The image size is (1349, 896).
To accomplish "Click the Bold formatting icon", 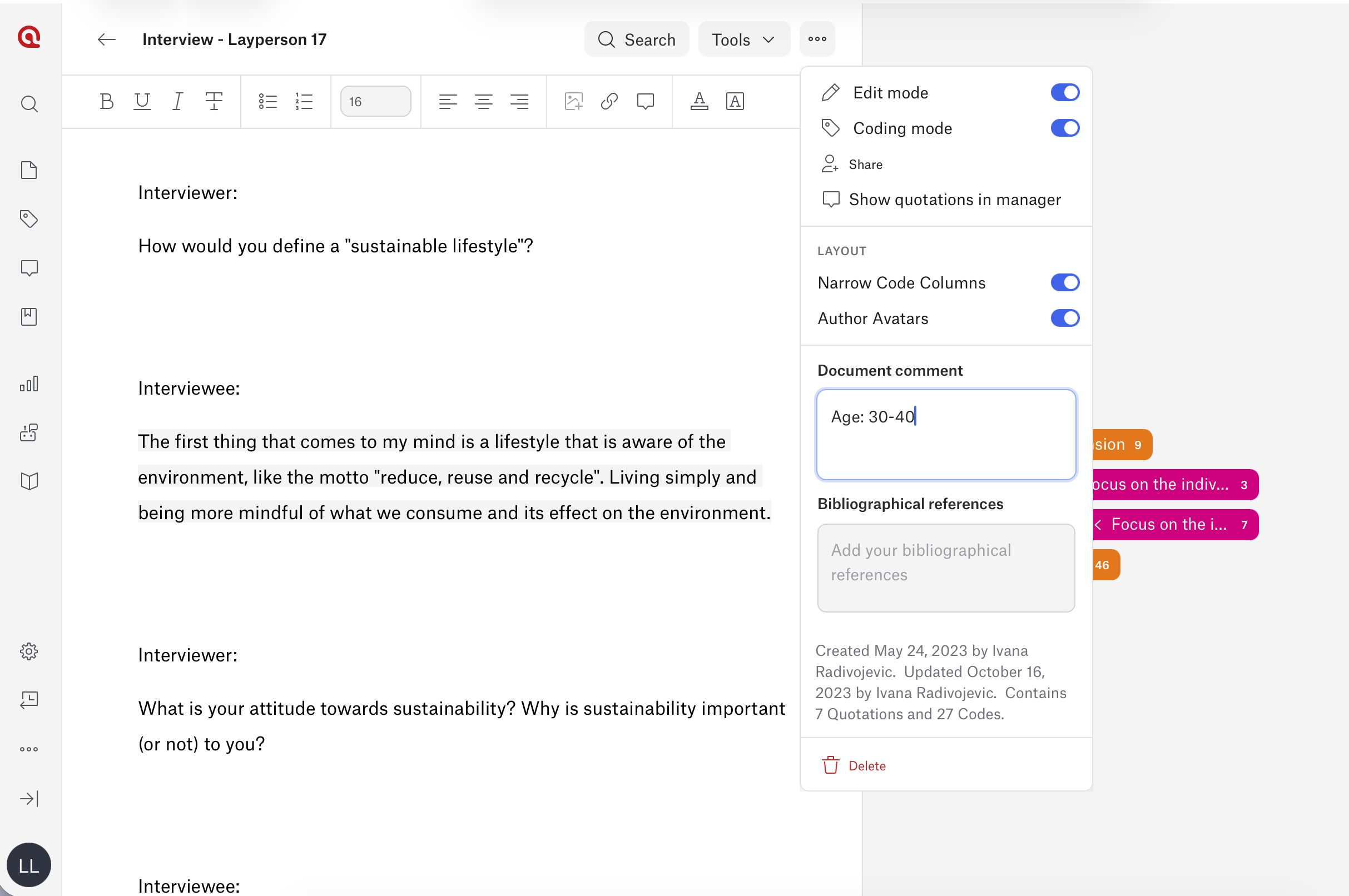I will 106,101.
